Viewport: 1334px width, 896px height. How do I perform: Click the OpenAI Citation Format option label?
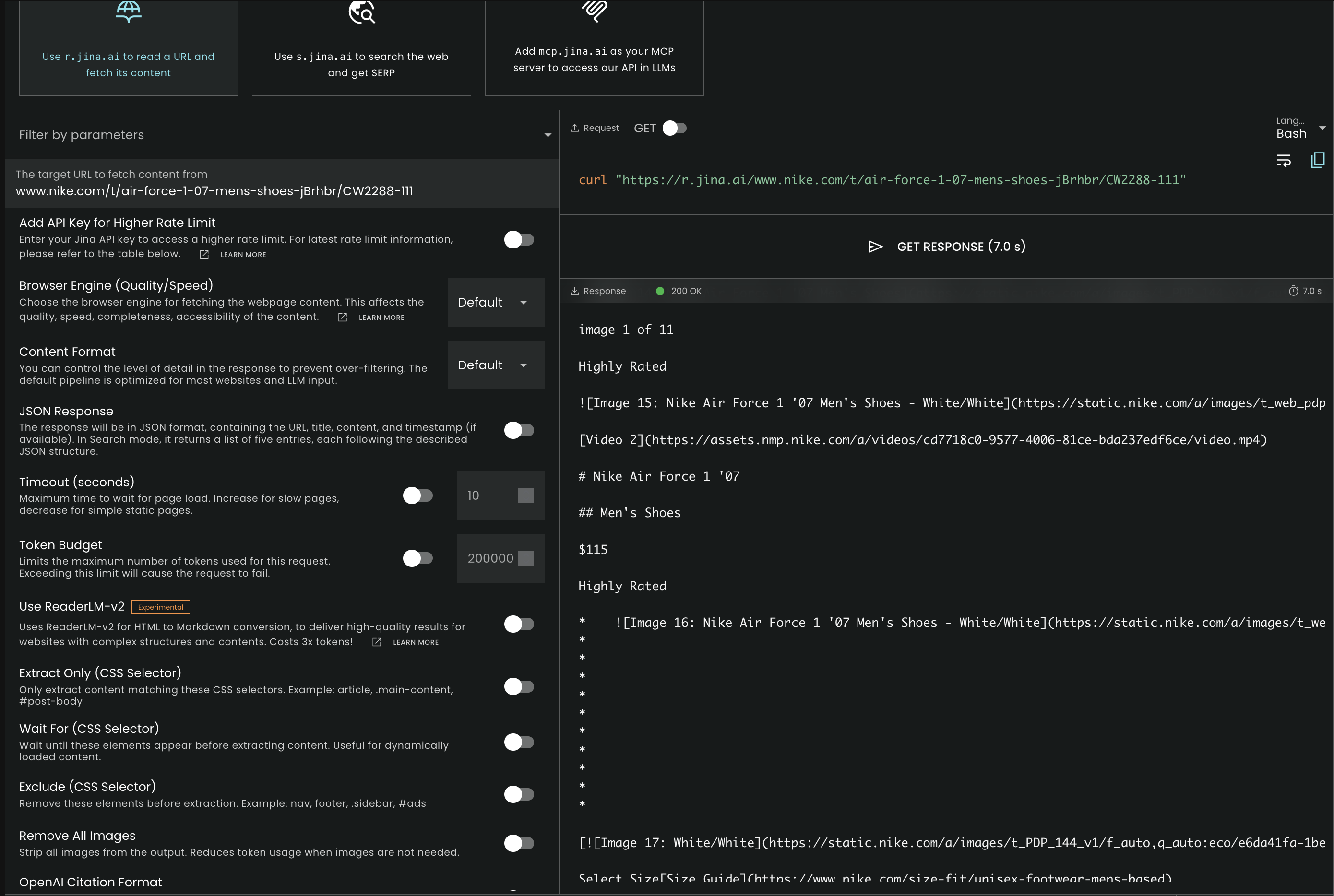coord(90,882)
